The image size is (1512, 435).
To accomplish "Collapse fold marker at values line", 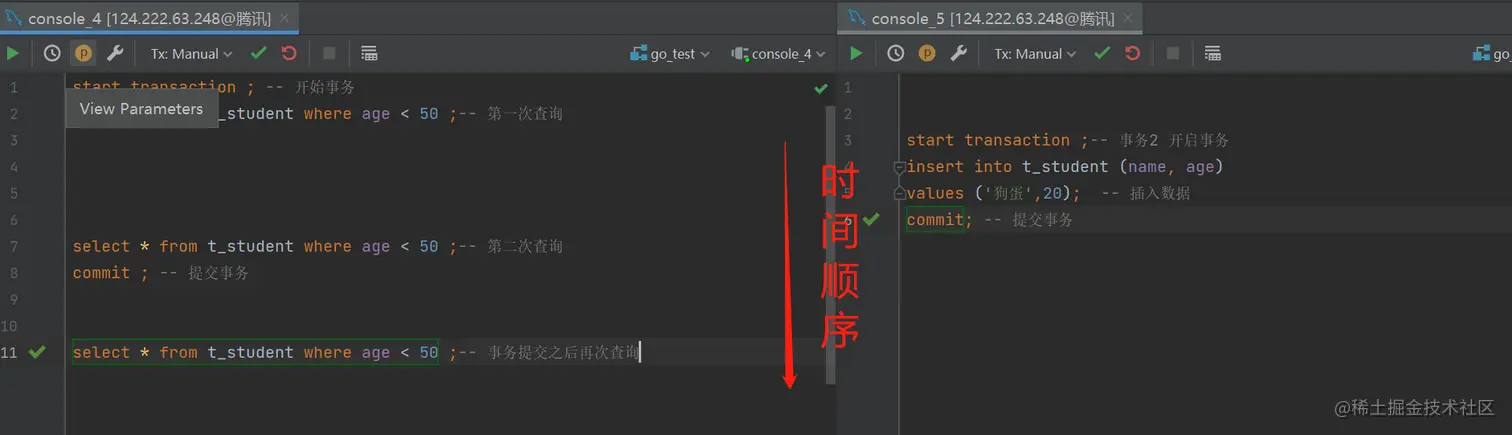I will click(x=899, y=193).
